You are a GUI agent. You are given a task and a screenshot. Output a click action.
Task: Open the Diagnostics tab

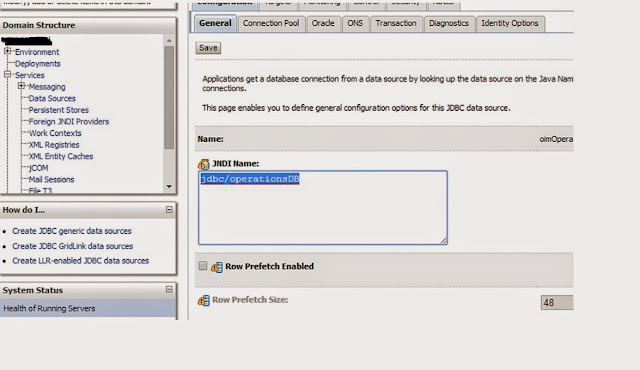click(449, 23)
